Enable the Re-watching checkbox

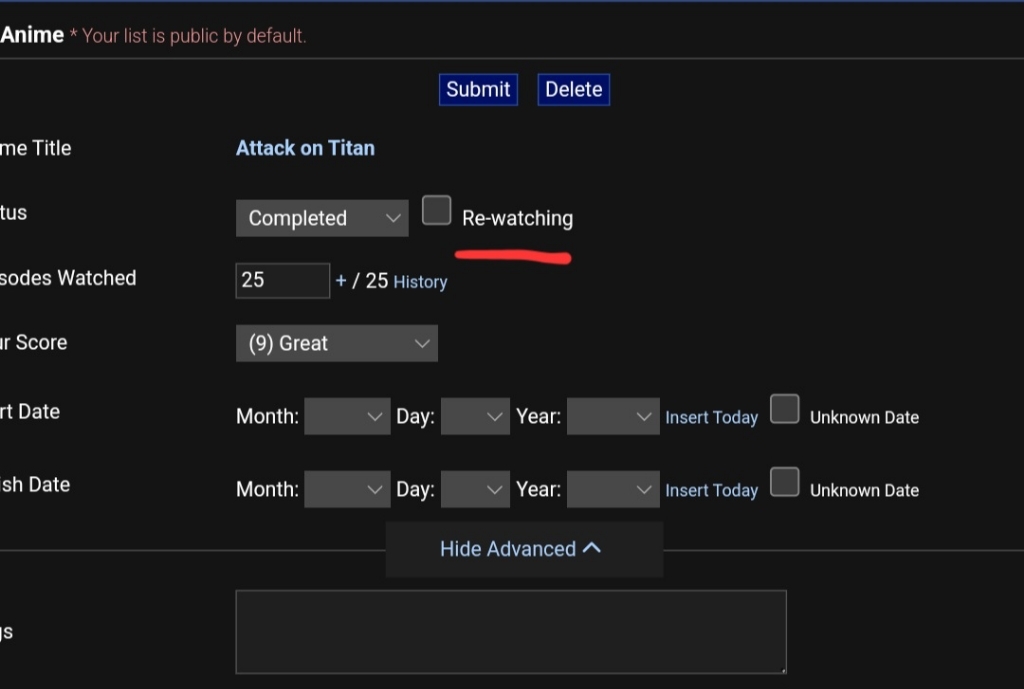[x=437, y=210]
